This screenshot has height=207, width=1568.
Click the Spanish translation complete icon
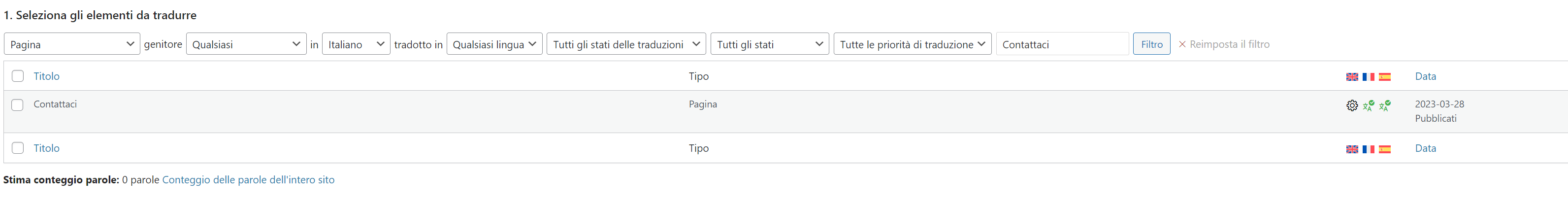coord(1385,105)
